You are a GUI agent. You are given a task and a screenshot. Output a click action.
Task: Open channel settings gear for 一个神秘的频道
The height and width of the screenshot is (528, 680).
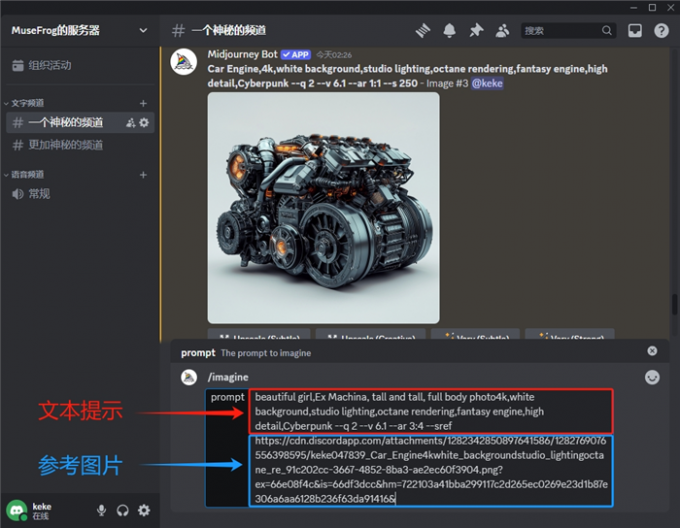point(144,123)
